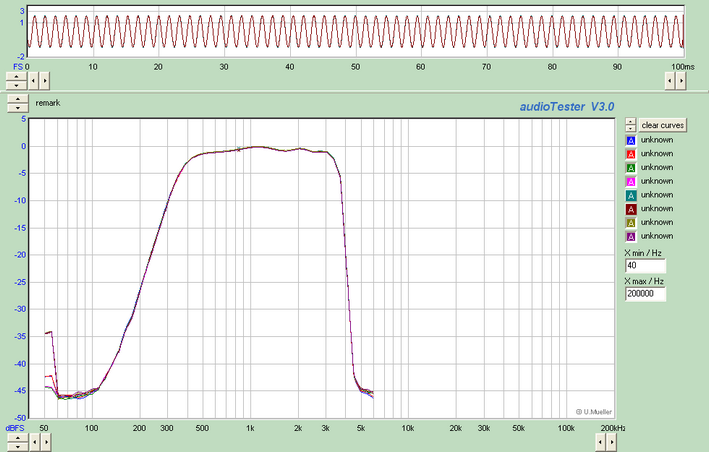Click down arrow of FS waveform scale stepper
The height and width of the screenshot is (452, 709).
pyautogui.click(x=17, y=83)
